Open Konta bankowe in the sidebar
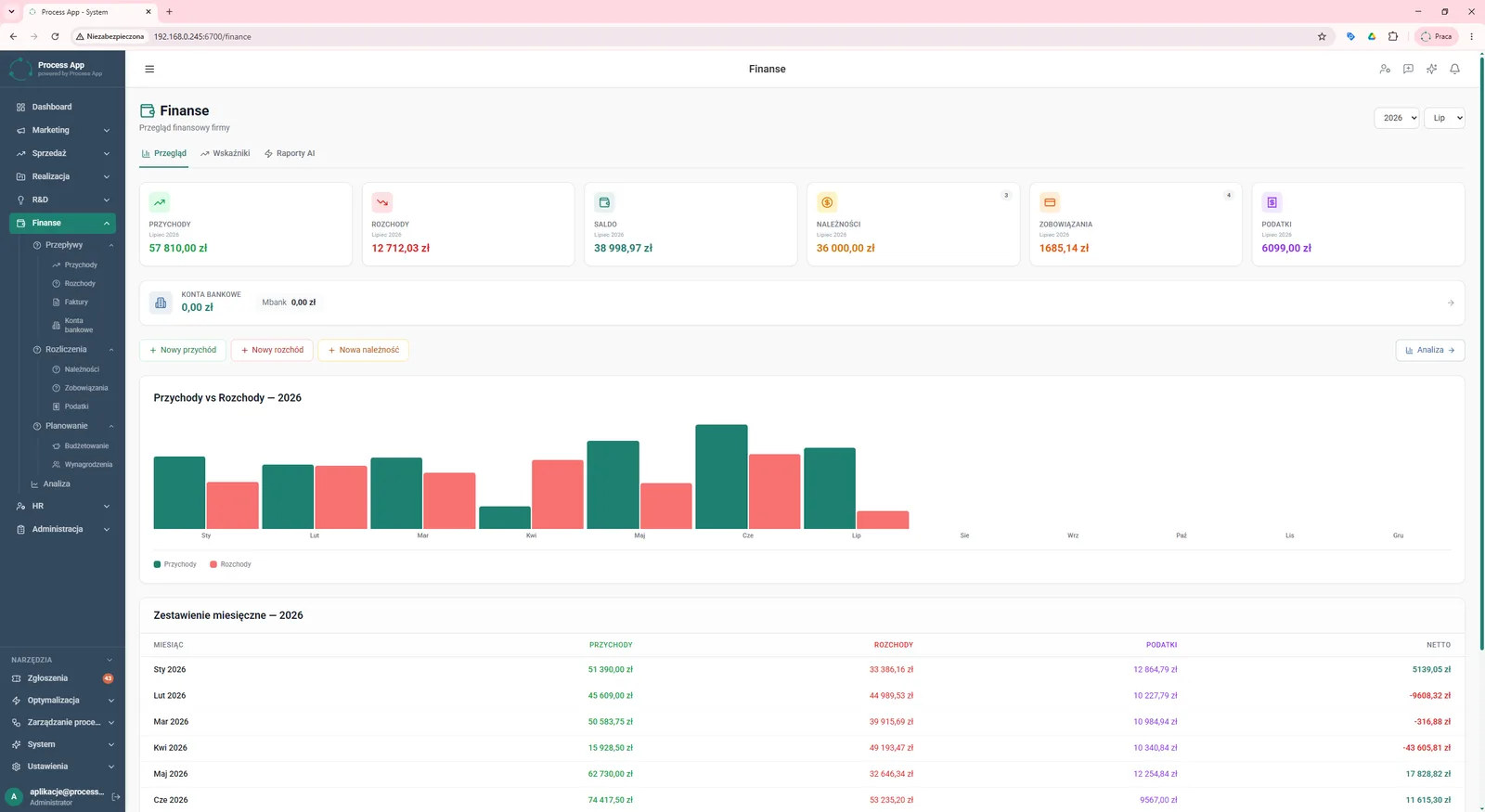Viewport: 1485px width, 812px height. tap(79, 325)
